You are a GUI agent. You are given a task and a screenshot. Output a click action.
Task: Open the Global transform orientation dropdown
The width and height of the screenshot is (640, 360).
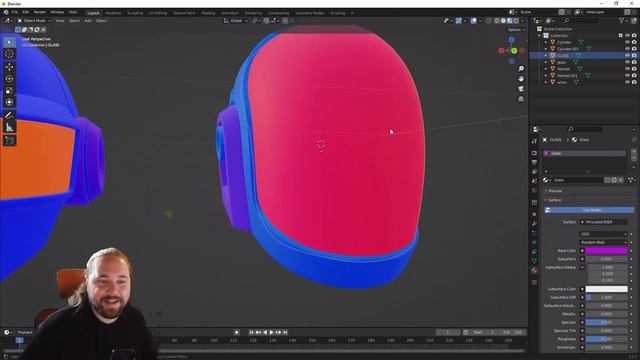coord(236,20)
